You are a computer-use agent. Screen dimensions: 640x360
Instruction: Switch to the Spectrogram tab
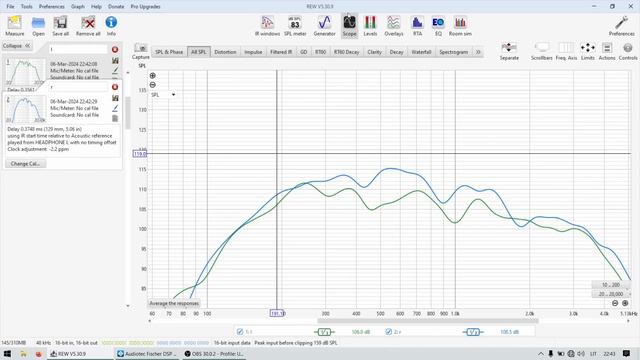[453, 52]
